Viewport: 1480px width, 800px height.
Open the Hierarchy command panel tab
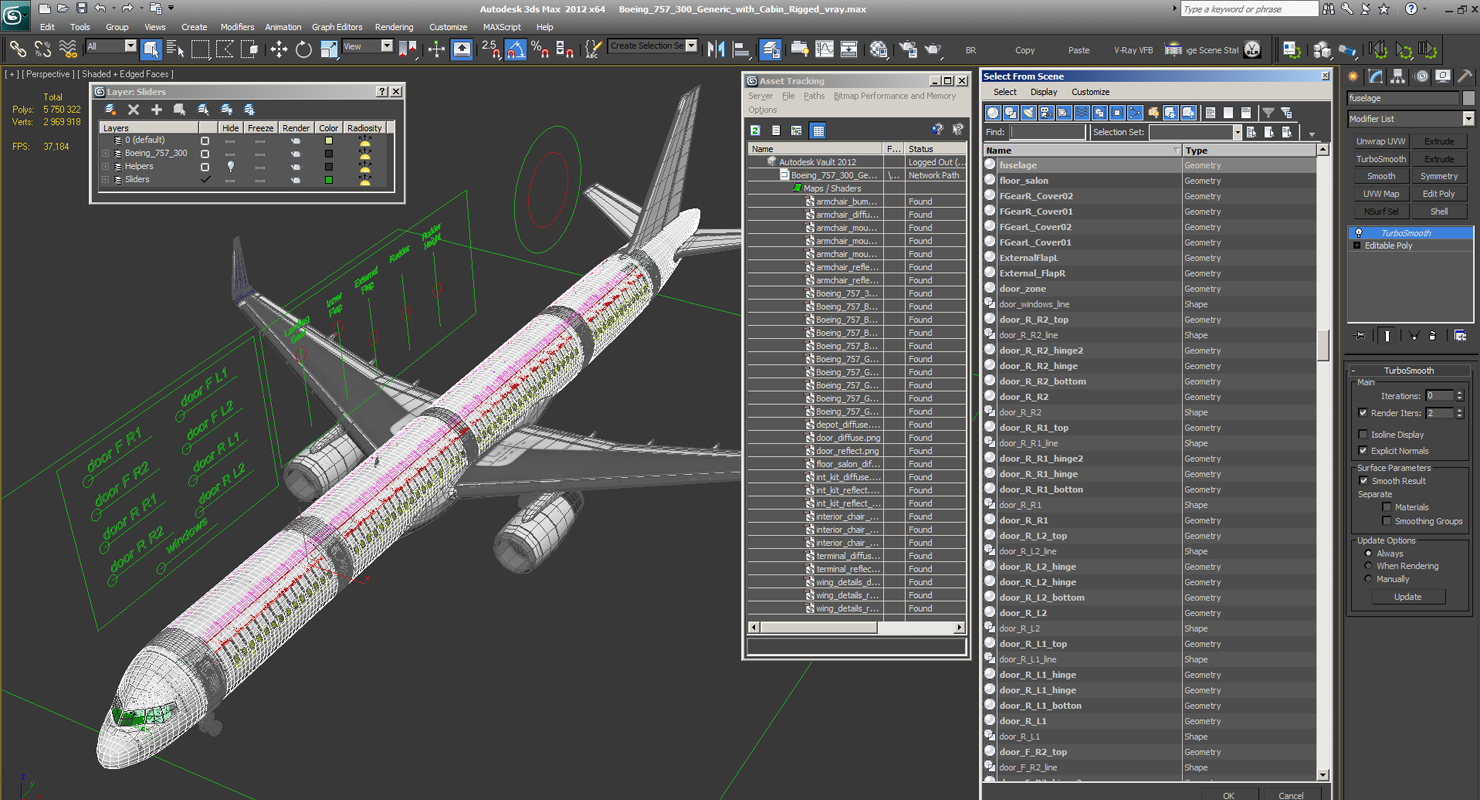coord(1398,77)
